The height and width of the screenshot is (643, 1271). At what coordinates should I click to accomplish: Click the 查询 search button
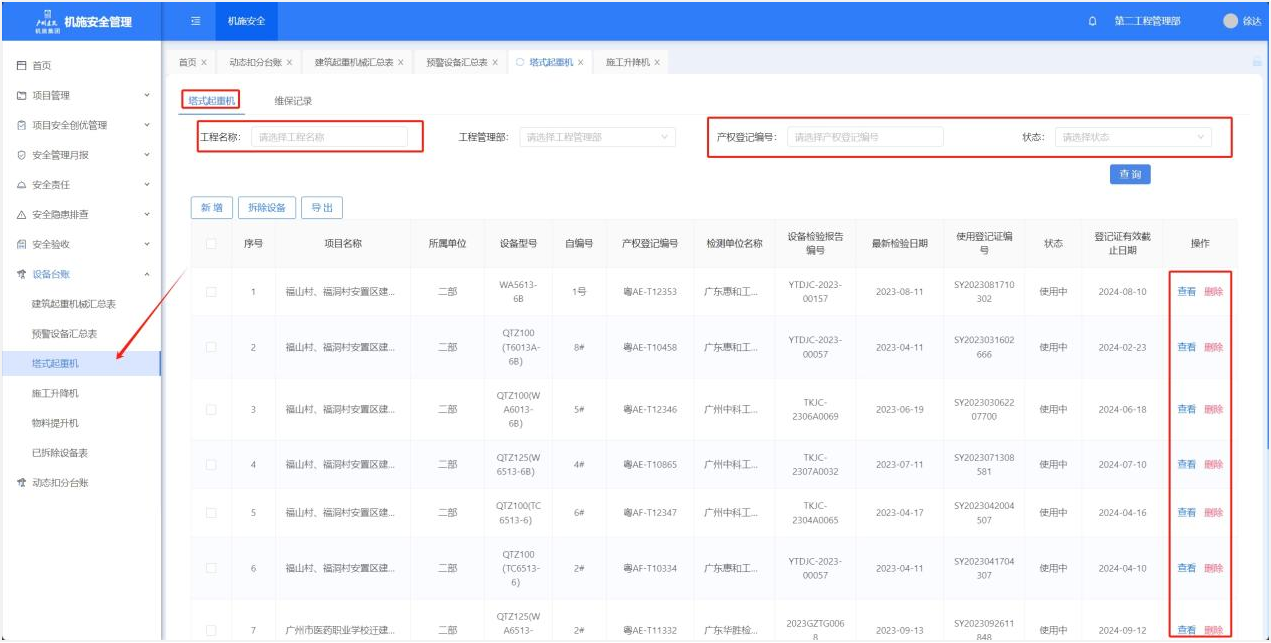1130,174
